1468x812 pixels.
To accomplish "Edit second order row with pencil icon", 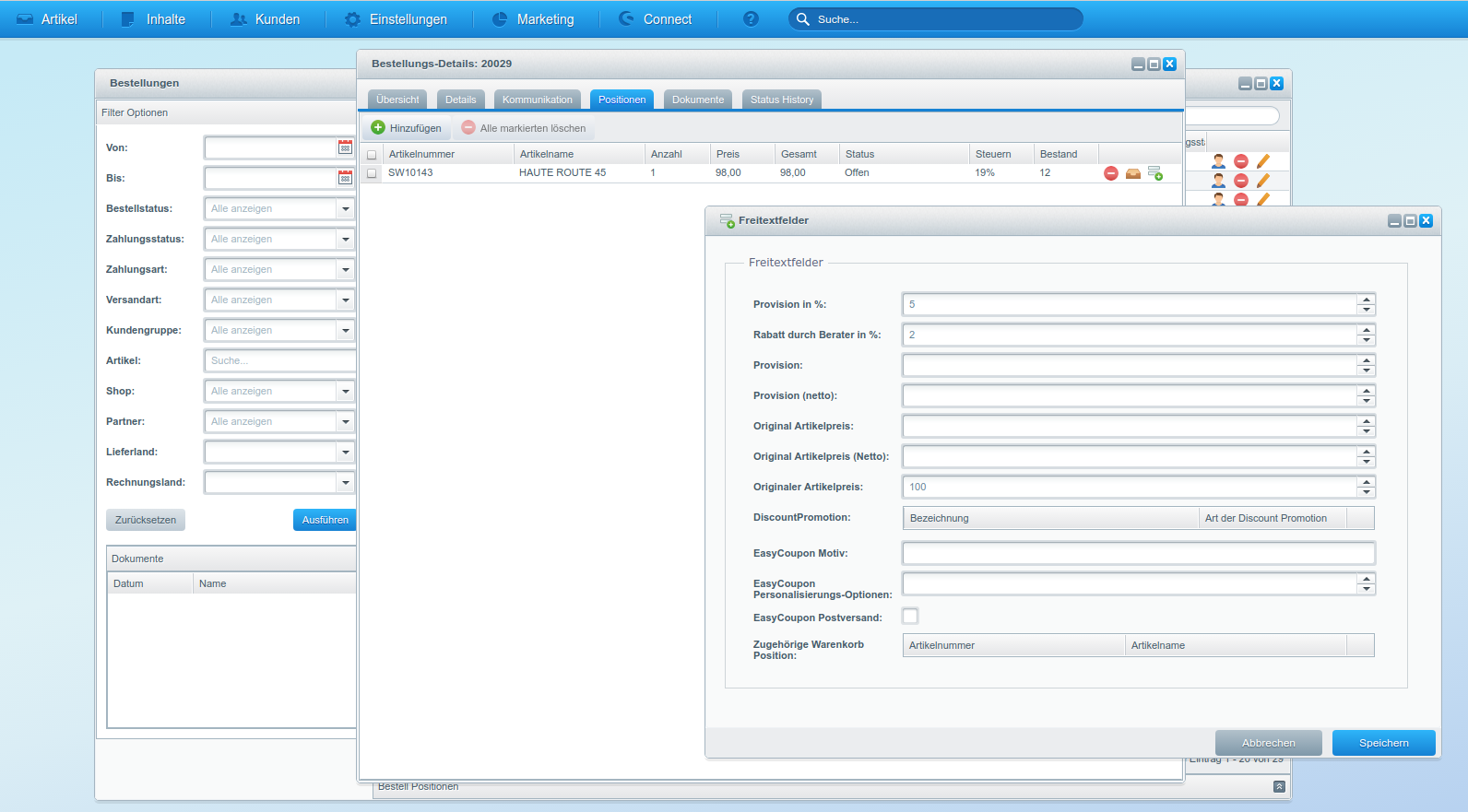I will (x=1263, y=181).
